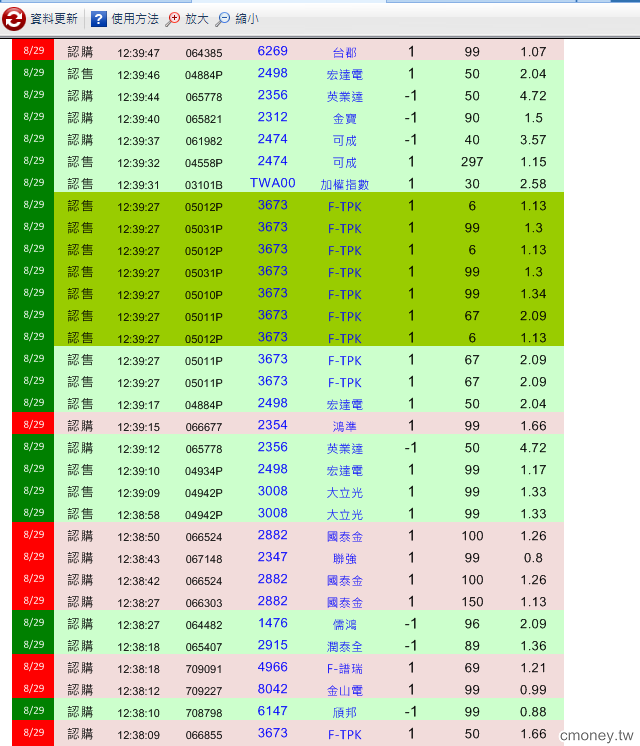Click time 12:39:47 cell
The width and height of the screenshot is (640, 746).
pos(138,53)
